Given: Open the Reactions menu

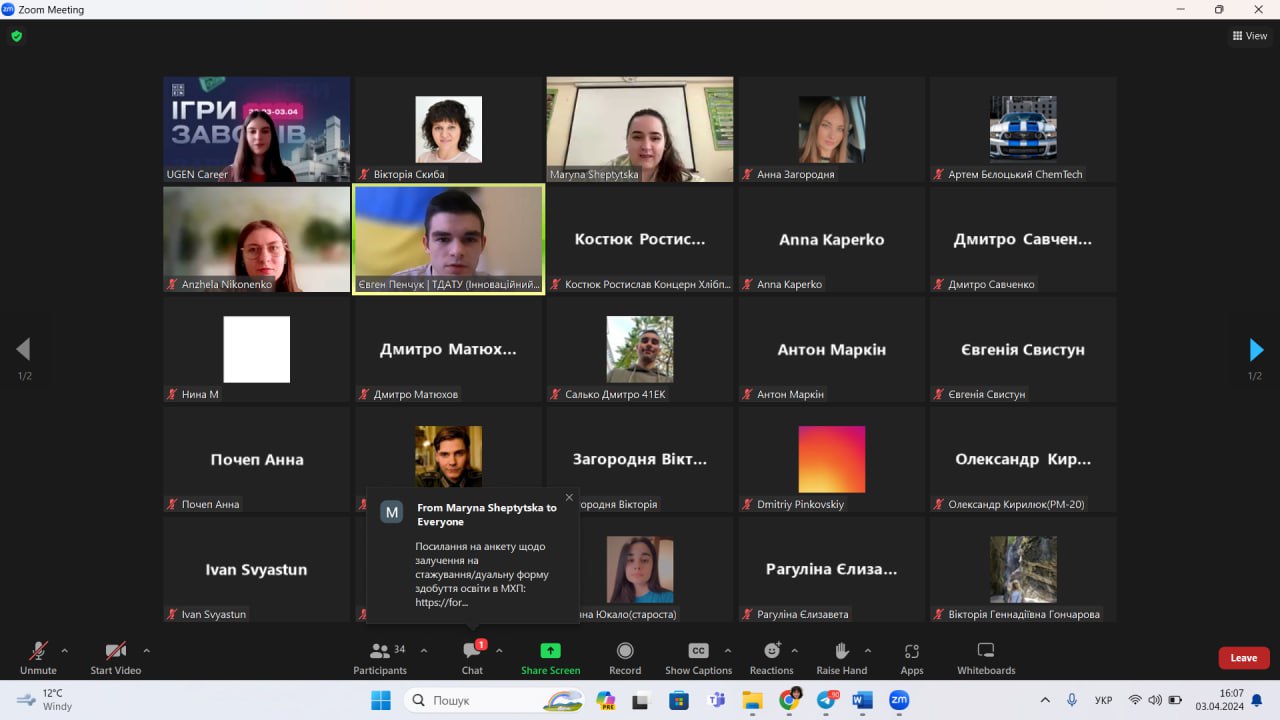Looking at the screenshot, I should 771,658.
